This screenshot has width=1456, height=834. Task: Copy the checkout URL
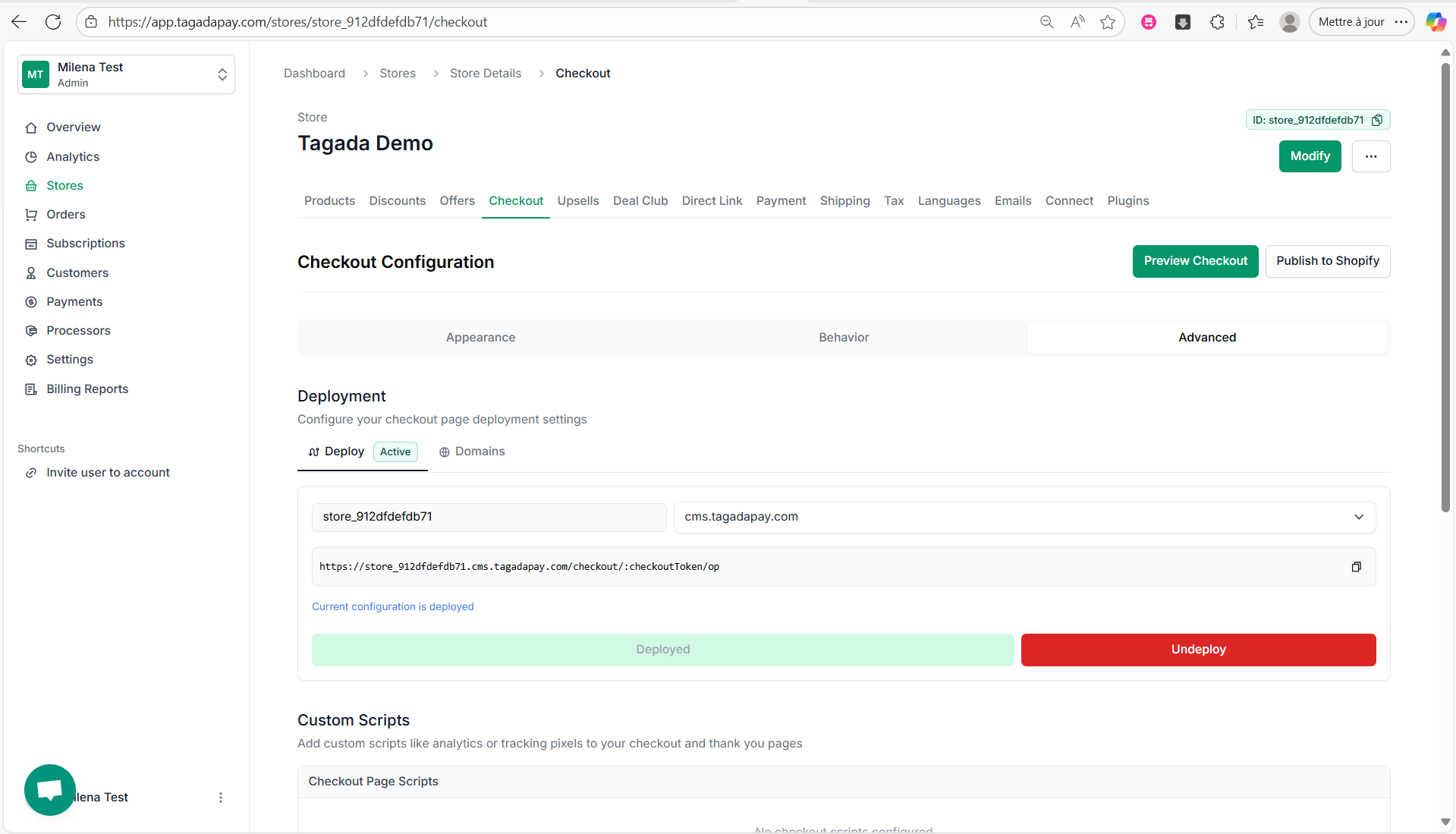pos(1357,567)
